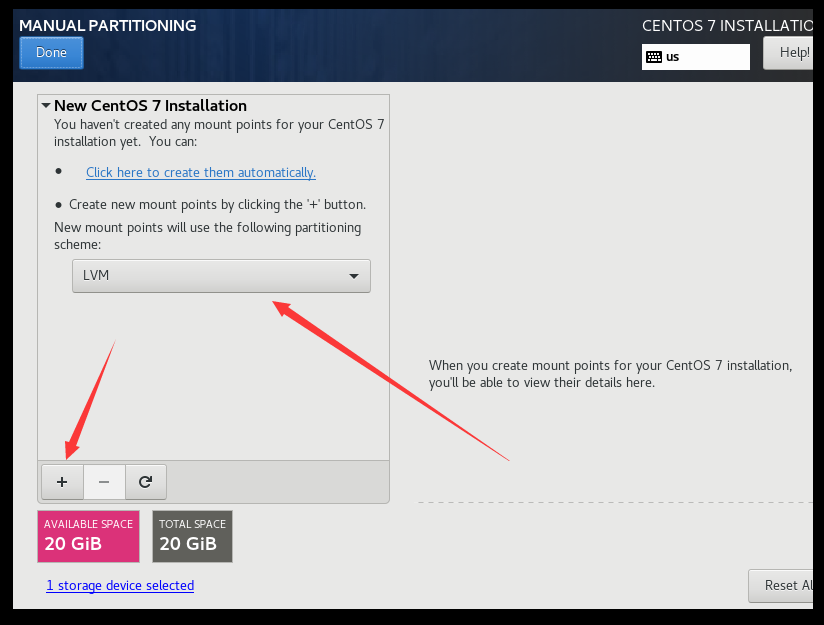Click the 'Create new mount points by clicking' text

coord(218,204)
